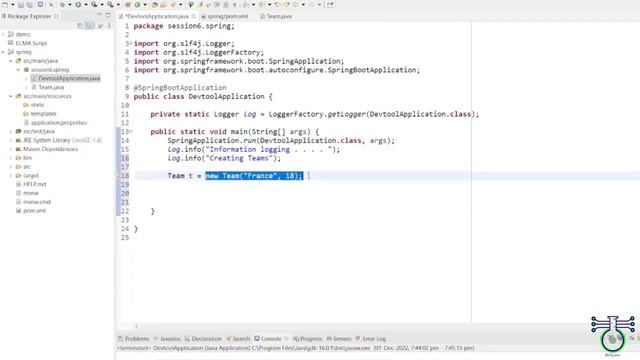Click the @SpringBootApplication annotation

[180, 88]
